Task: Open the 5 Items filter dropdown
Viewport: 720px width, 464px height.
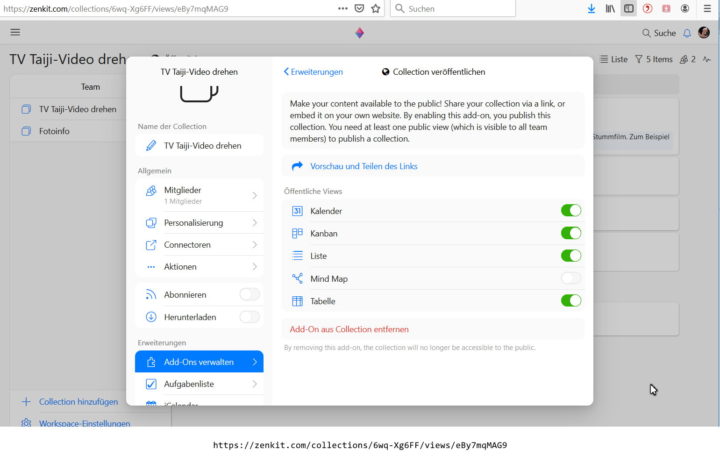Action: tap(653, 59)
